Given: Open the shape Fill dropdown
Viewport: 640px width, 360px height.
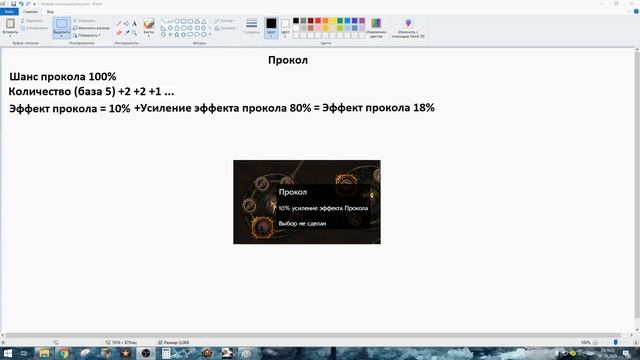Looking at the screenshot, I should [x=225, y=28].
